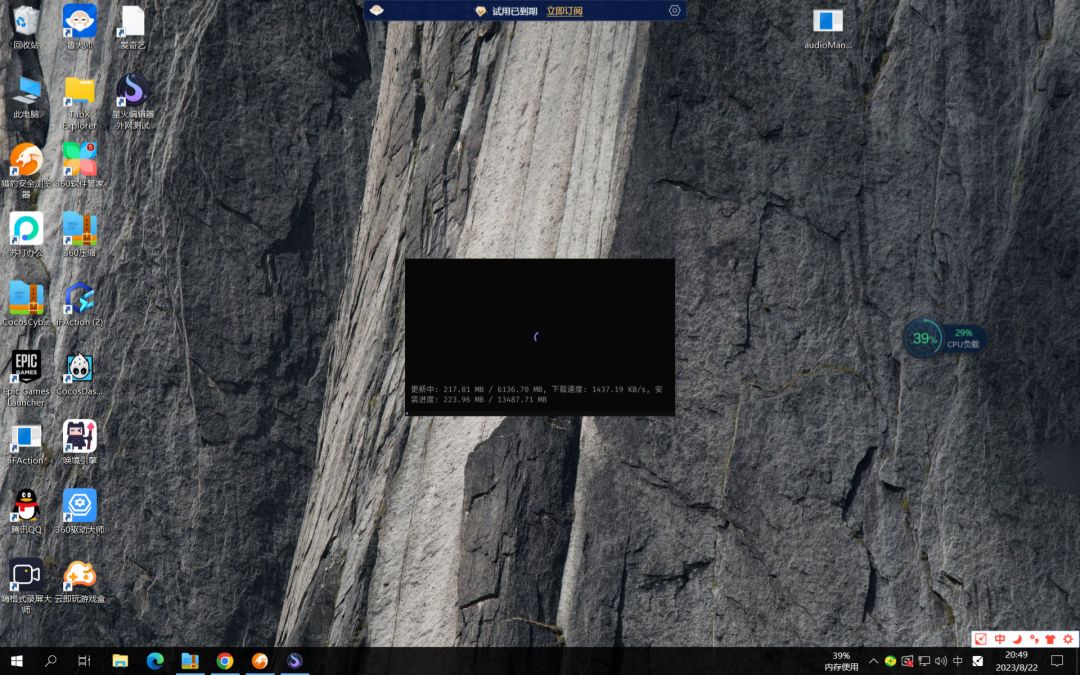Toggle the moon half-width mode on IME bar
This screenshot has height=675, width=1080.
click(1017, 638)
